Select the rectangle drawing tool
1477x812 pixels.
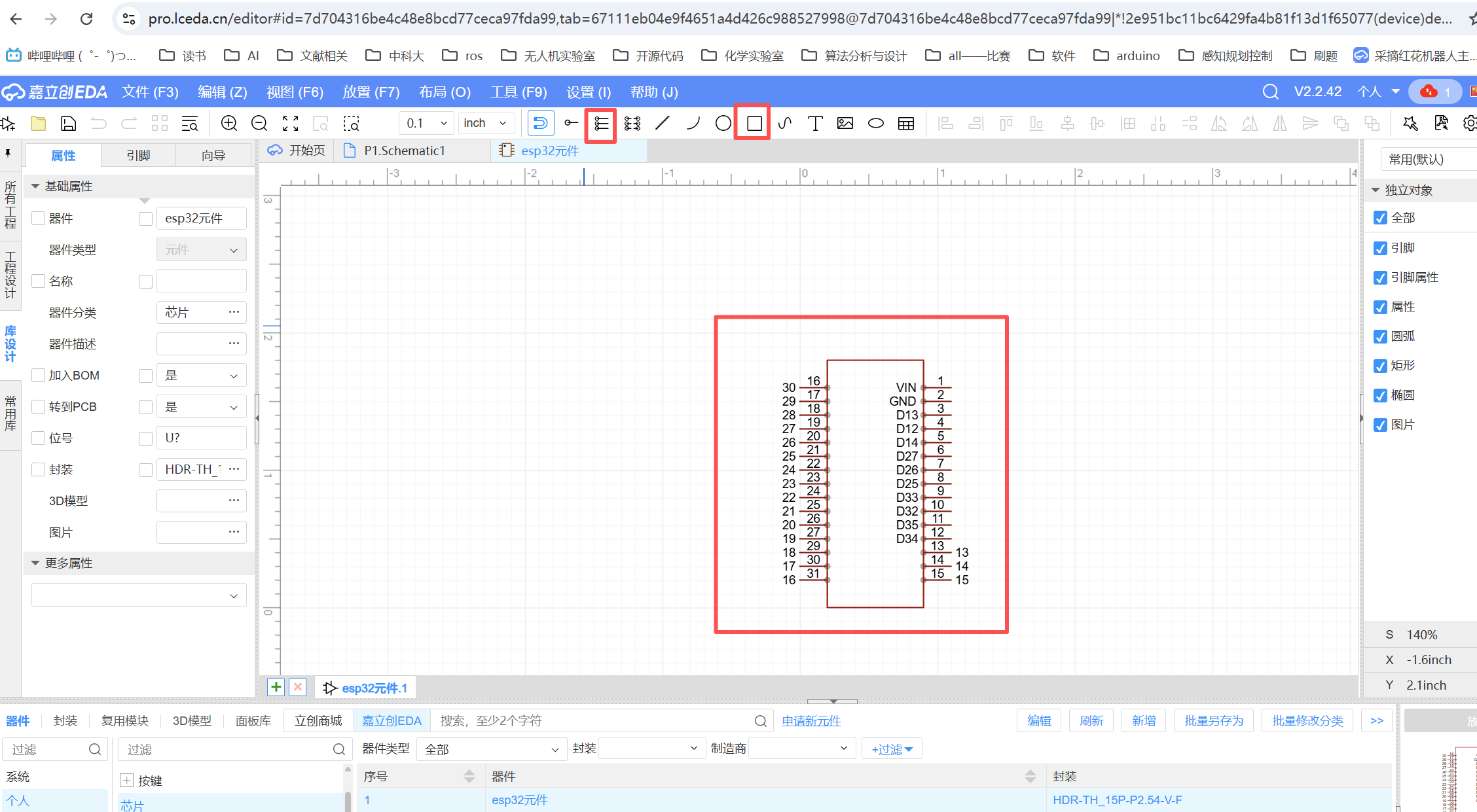point(754,123)
